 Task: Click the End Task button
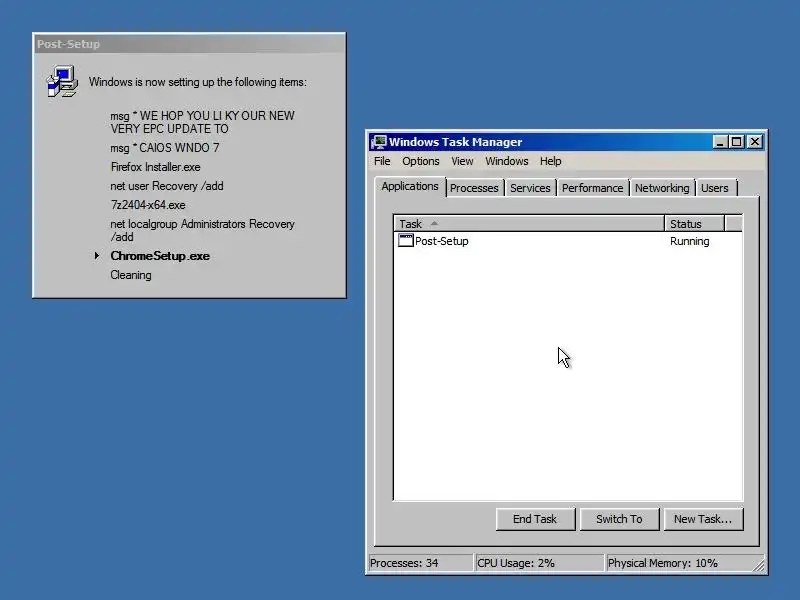coord(535,519)
